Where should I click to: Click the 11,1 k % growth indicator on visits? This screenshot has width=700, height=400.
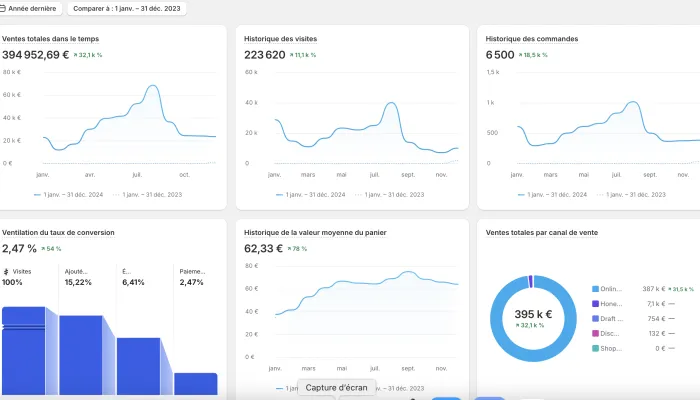pyautogui.click(x=303, y=55)
